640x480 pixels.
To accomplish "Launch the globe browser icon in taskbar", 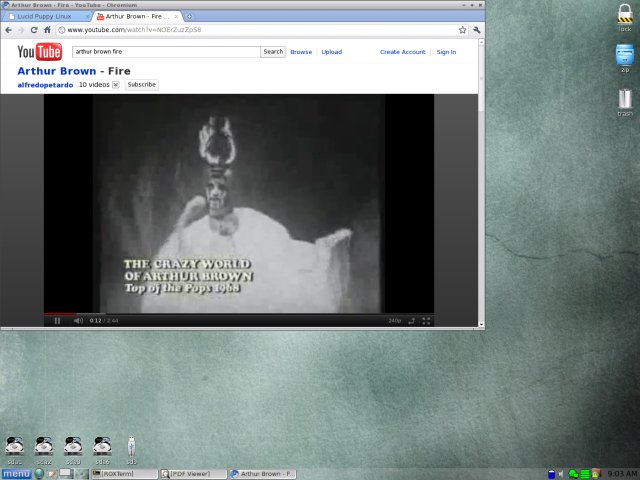I will 39,473.
